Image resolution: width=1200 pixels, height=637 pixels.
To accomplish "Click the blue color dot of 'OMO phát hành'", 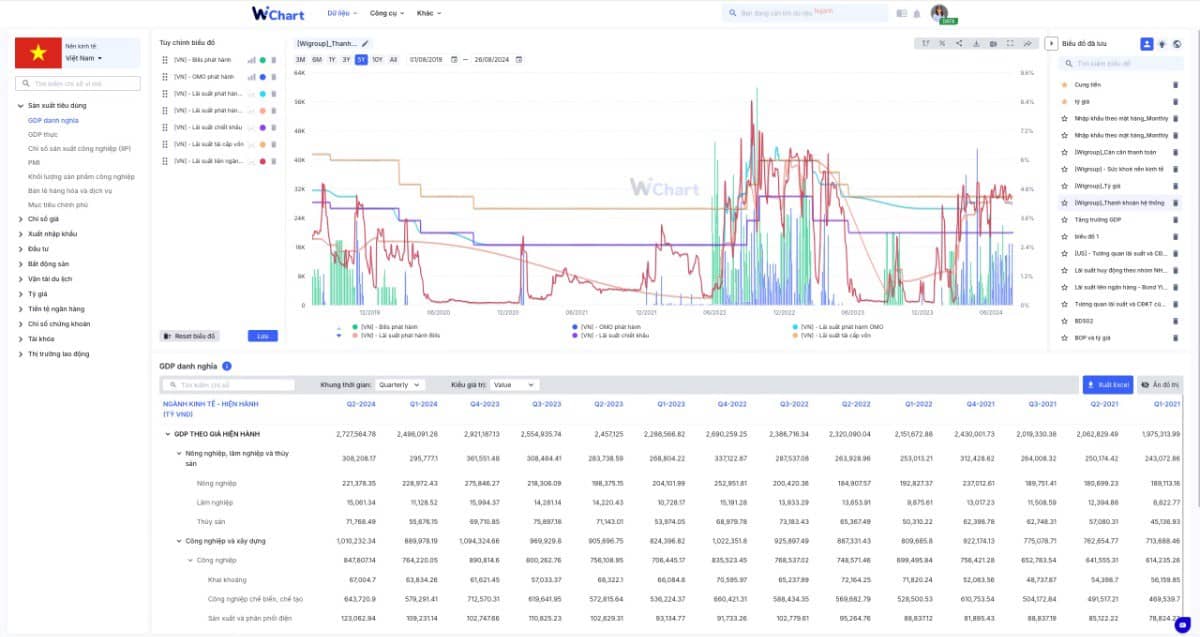I will 262,77.
